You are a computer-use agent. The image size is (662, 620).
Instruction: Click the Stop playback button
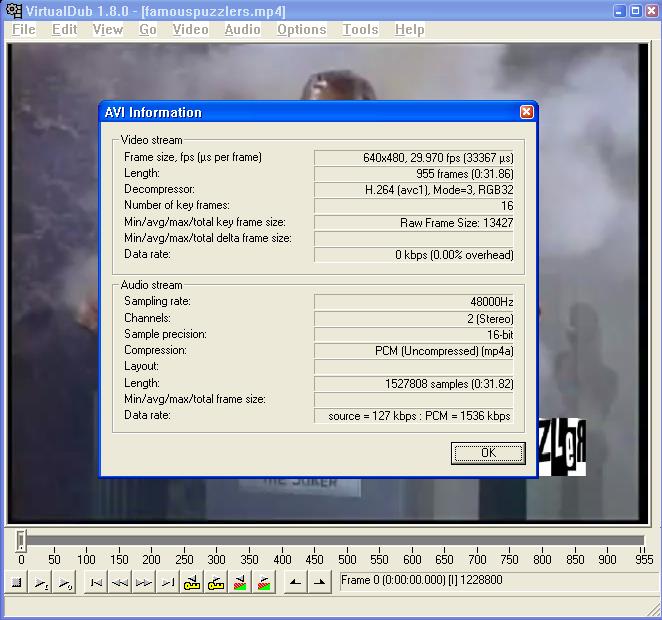tap(16, 583)
